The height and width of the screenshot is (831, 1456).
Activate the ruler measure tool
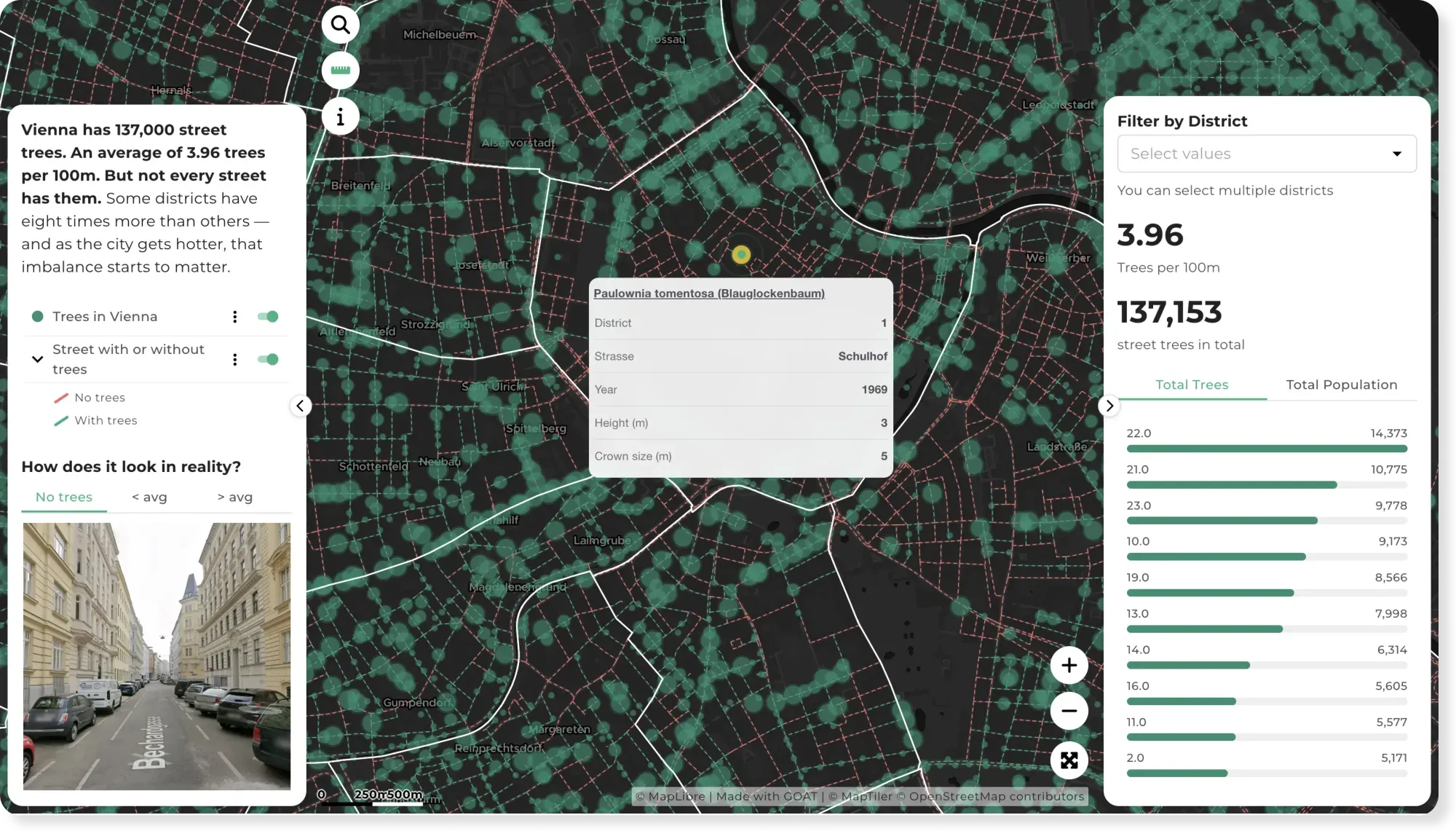(340, 70)
